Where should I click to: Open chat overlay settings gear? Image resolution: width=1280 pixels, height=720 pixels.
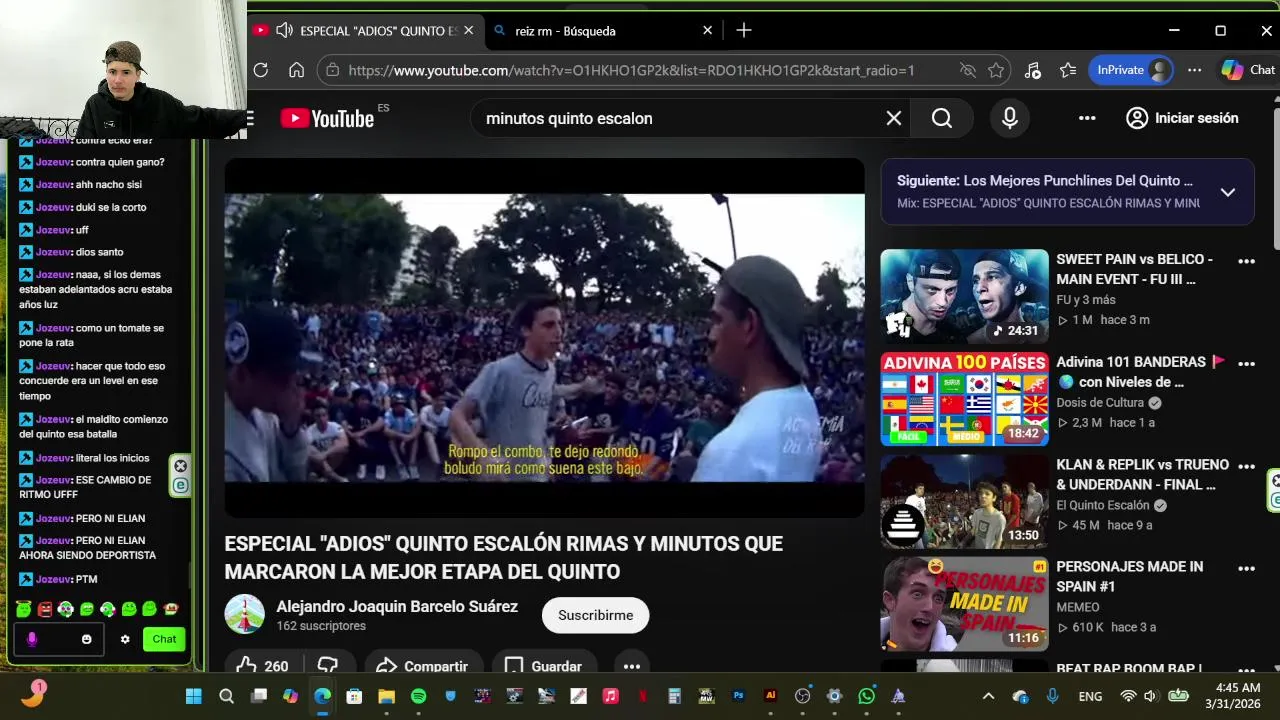click(125, 639)
